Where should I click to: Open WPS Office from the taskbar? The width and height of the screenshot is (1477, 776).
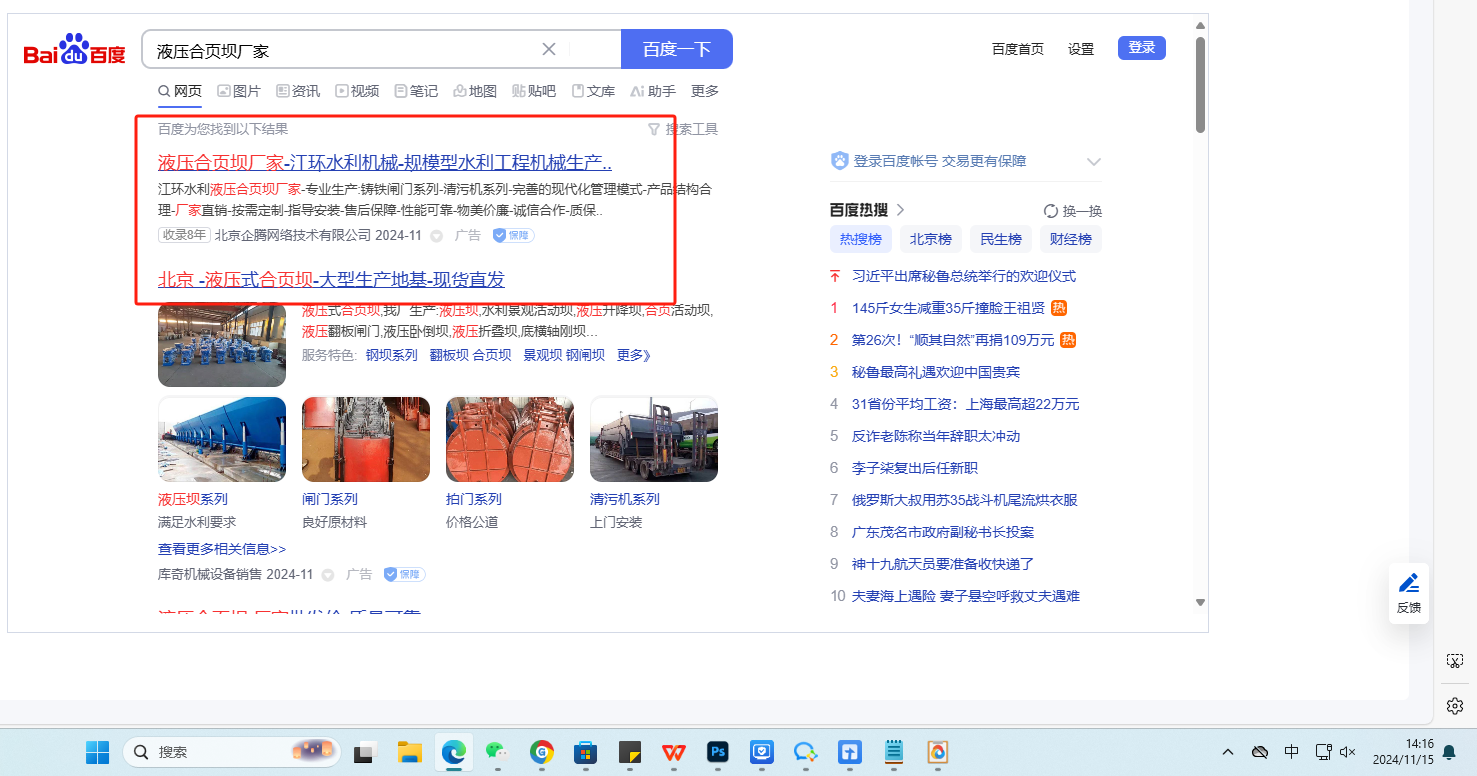673,752
